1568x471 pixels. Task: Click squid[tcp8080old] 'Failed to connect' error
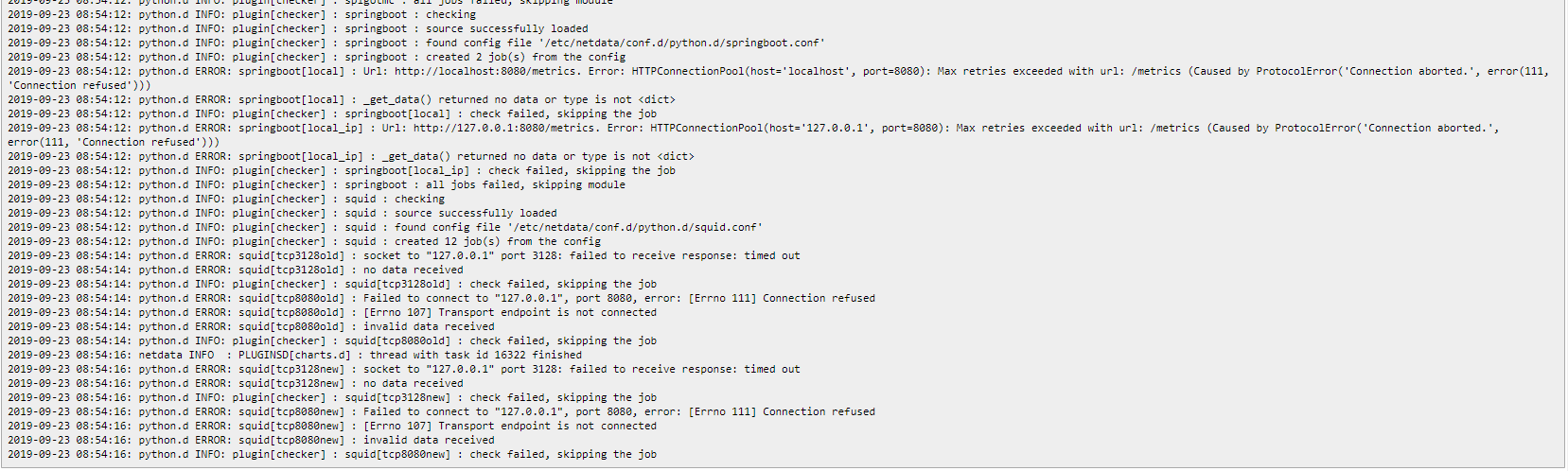tap(442, 298)
